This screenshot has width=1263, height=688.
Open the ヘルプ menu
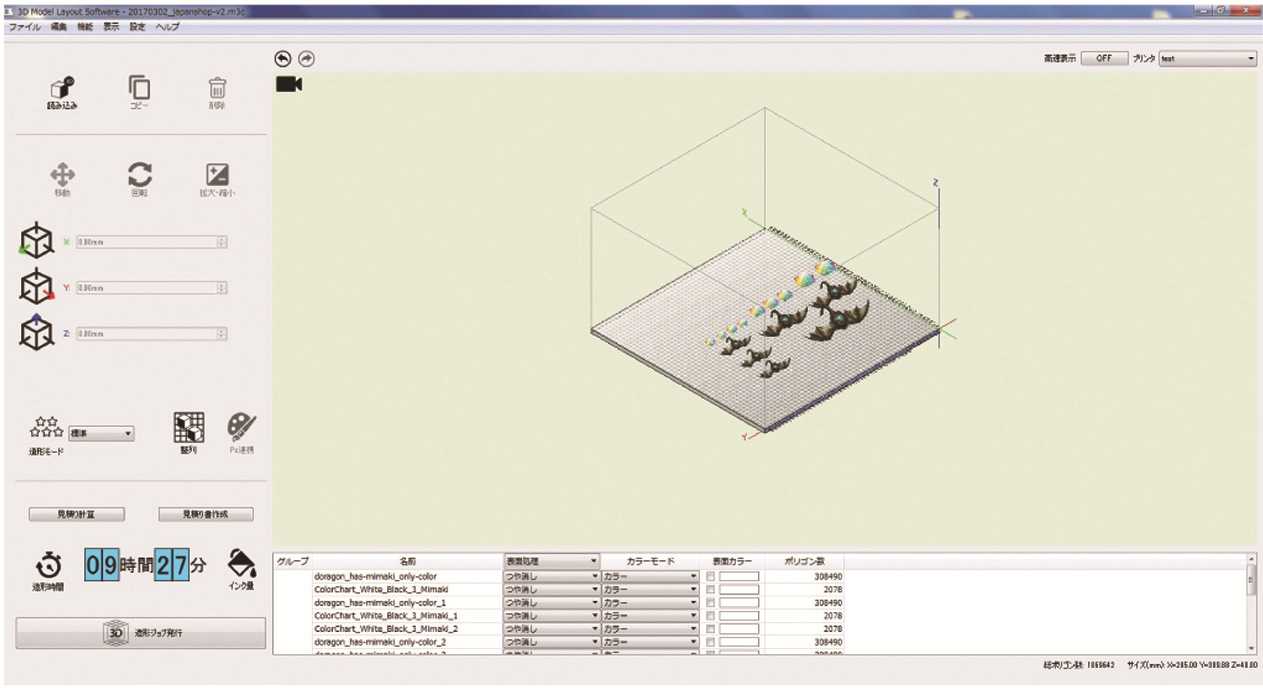click(x=167, y=27)
